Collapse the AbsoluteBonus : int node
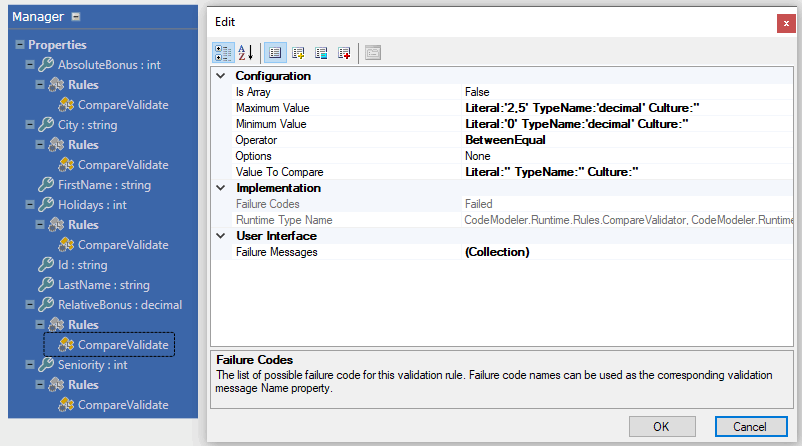 [30, 64]
